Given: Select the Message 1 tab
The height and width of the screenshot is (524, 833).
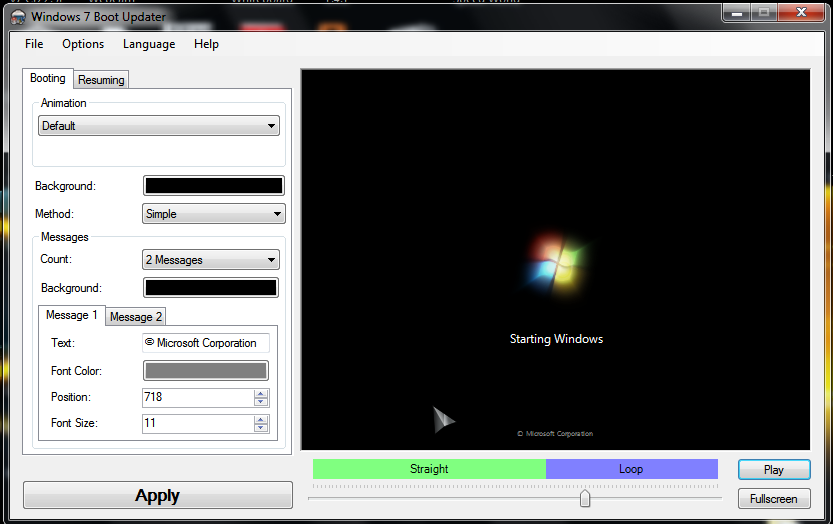Looking at the screenshot, I should (x=72, y=315).
